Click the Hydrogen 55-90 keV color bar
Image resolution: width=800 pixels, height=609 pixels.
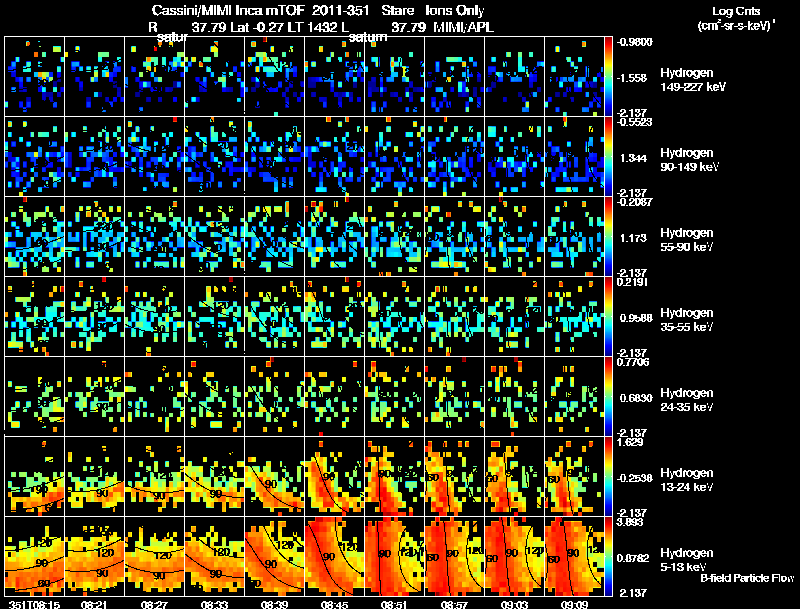pos(608,237)
